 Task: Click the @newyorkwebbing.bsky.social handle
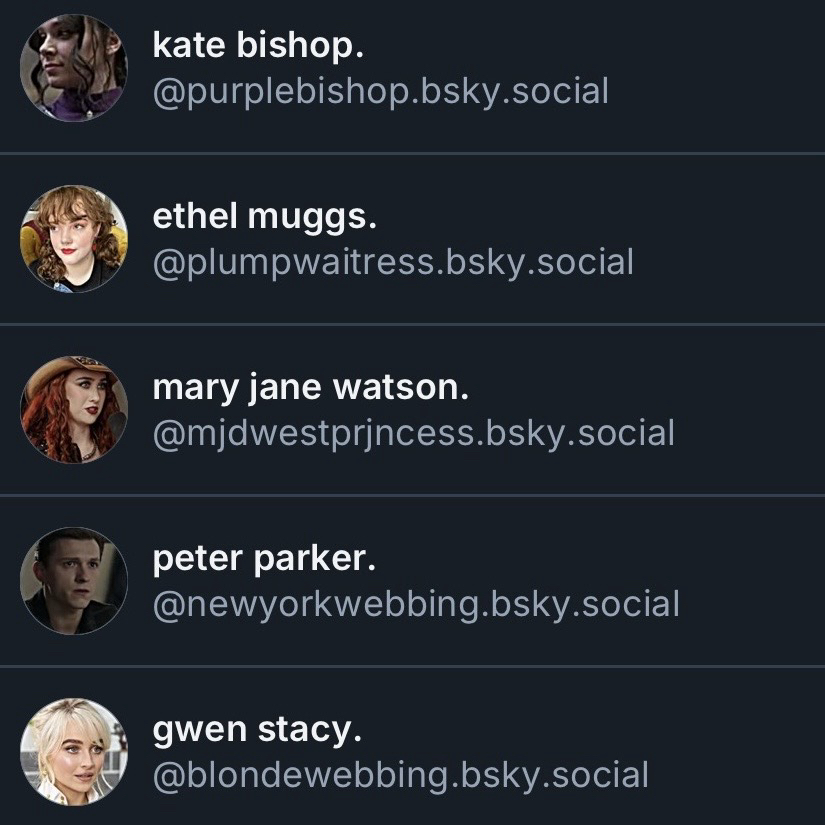[x=416, y=605]
